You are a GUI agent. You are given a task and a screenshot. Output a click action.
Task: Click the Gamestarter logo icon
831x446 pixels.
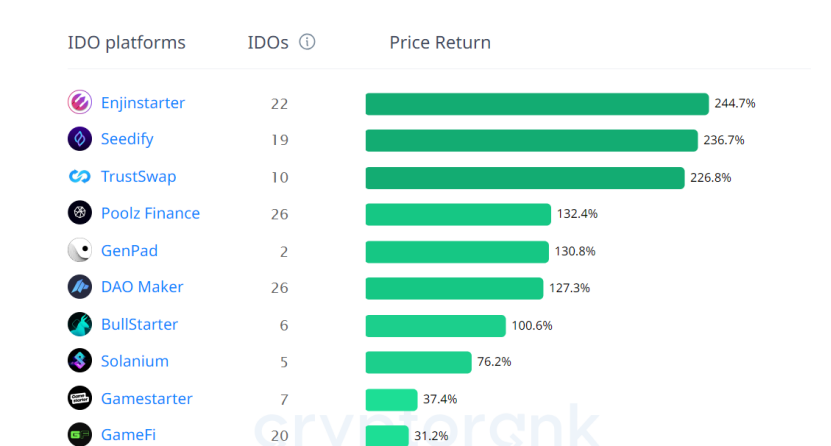pos(80,398)
